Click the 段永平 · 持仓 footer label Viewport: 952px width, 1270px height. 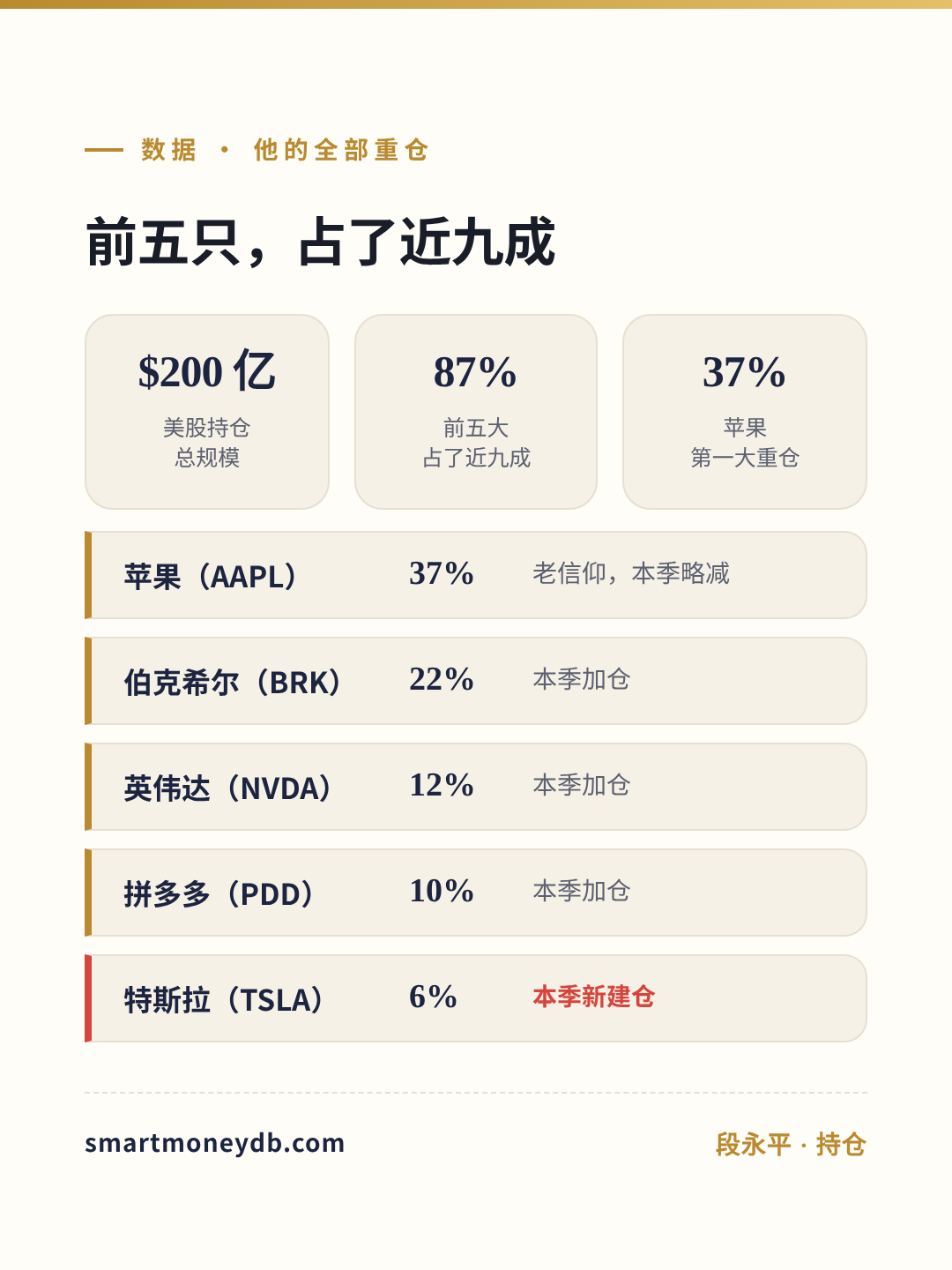pyautogui.click(x=791, y=1144)
